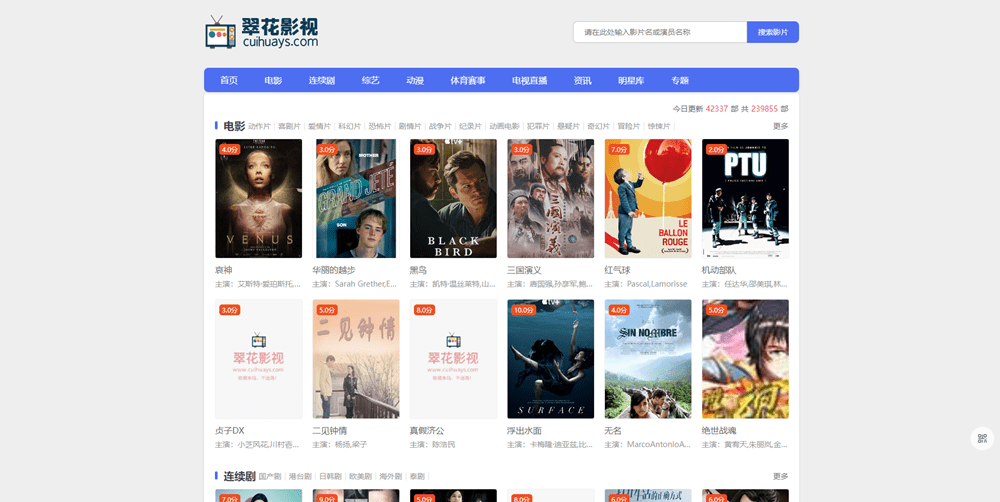Viewport: 1000px width, 502px height.
Task: Filter movies by 冒险片
Action: tap(629, 126)
